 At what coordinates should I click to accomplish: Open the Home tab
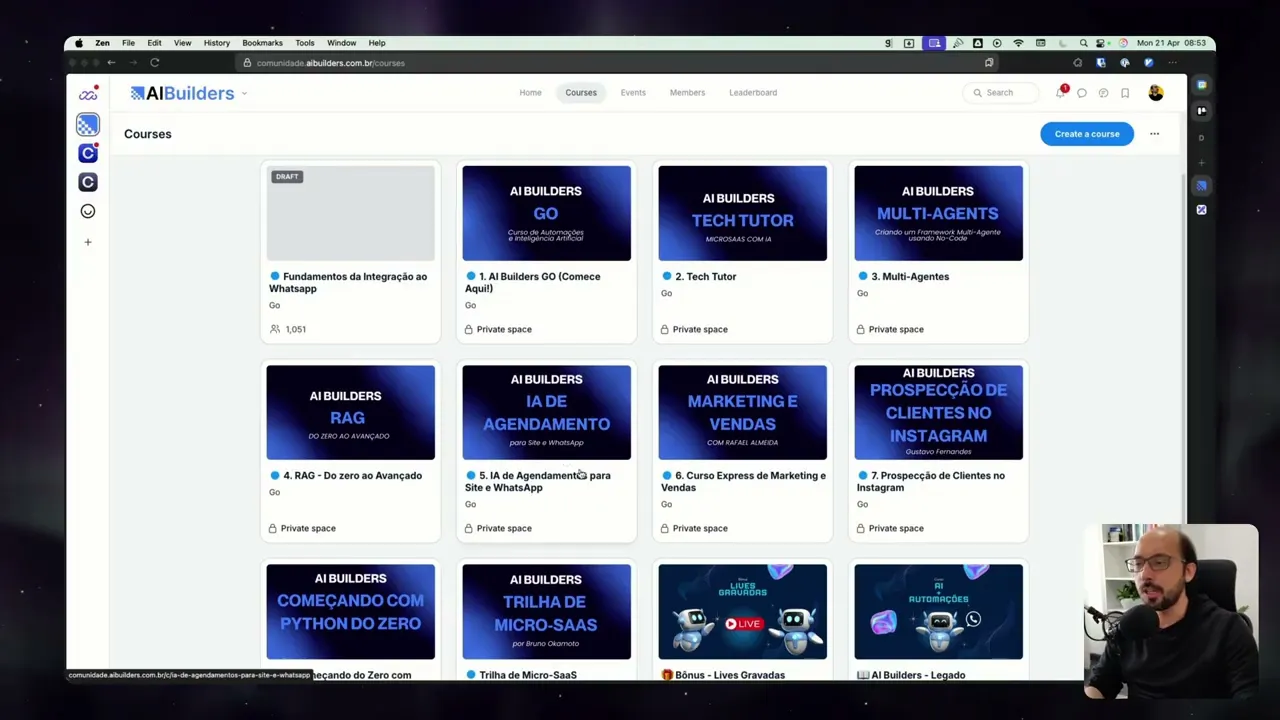click(530, 92)
